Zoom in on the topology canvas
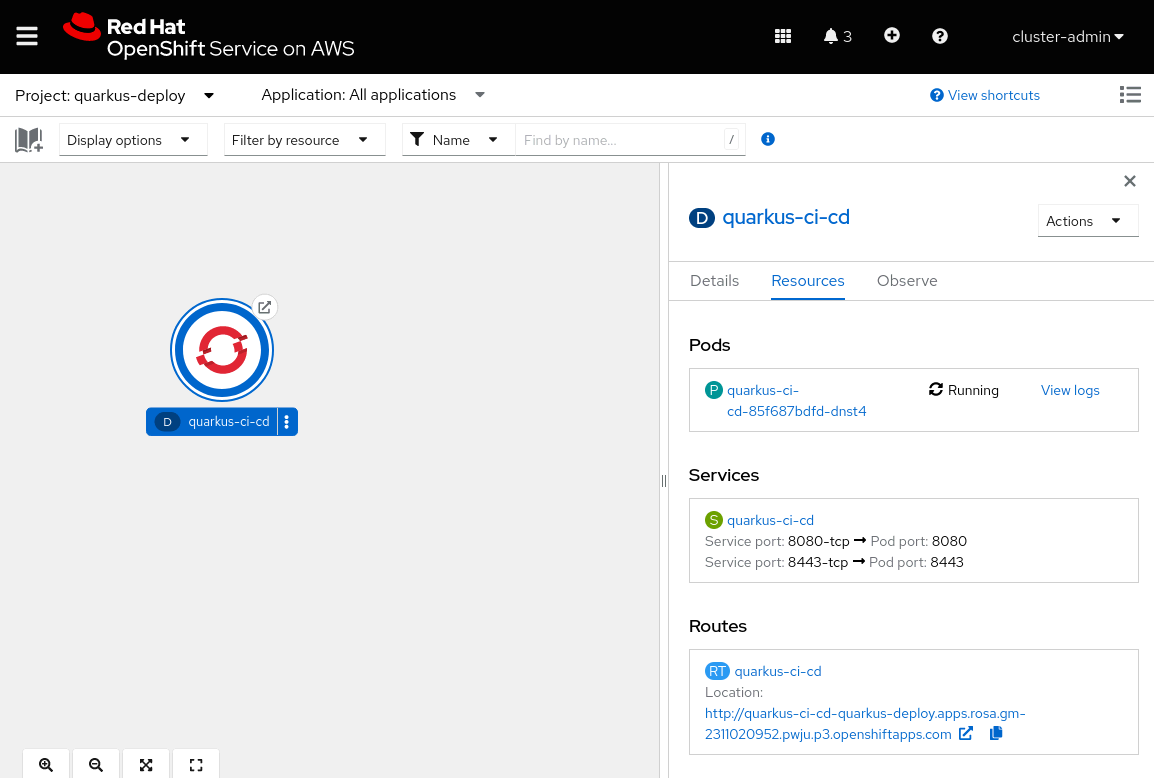The image size is (1154, 778). click(x=46, y=765)
